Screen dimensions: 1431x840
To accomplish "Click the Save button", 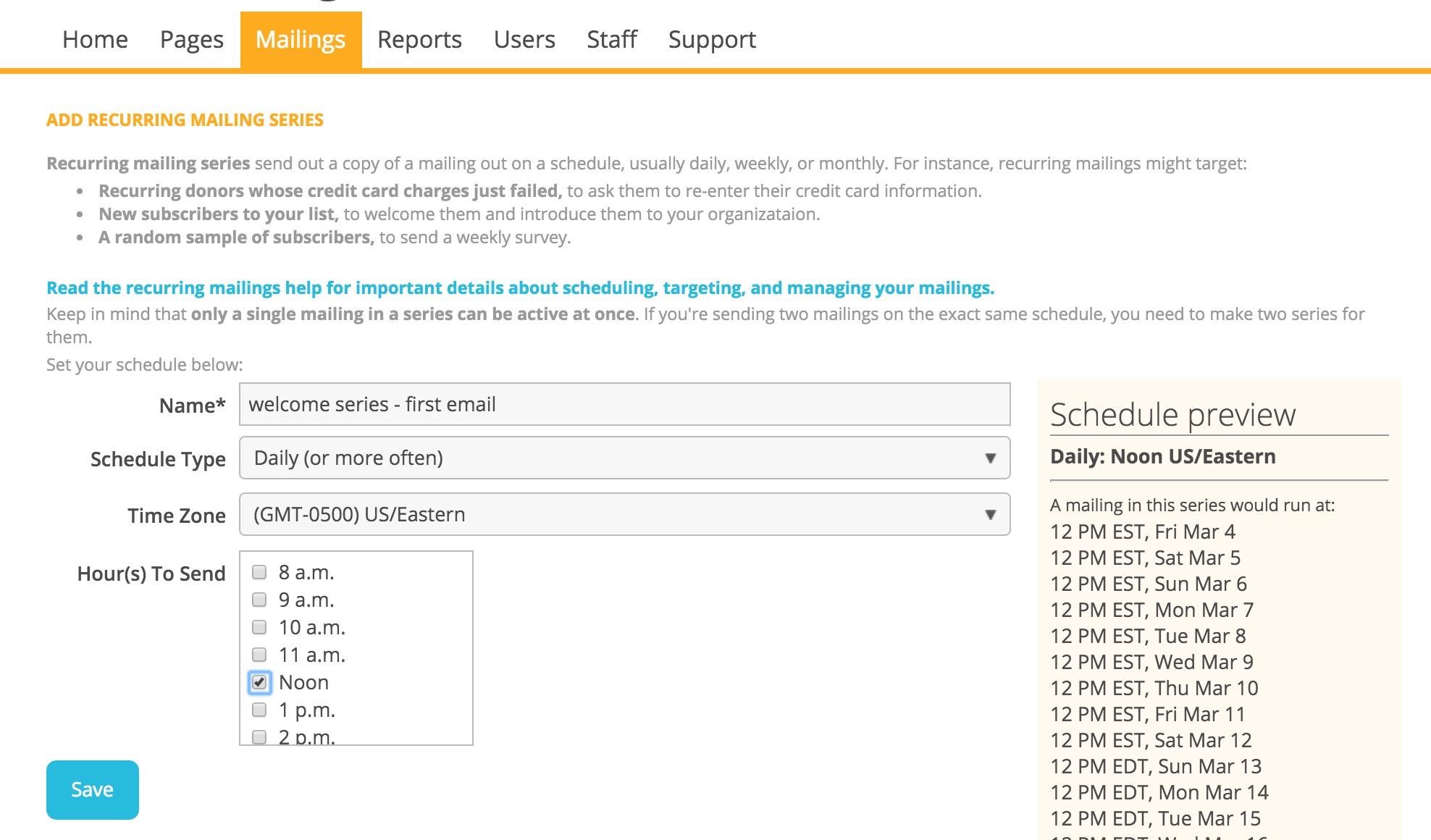I will tap(93, 789).
